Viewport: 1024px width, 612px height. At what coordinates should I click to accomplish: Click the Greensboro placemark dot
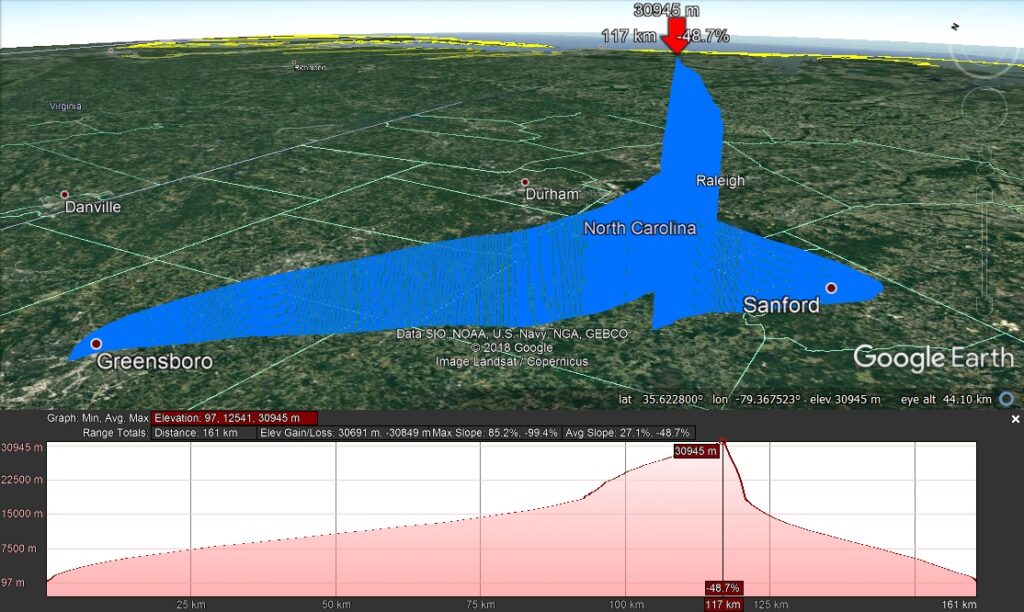(96, 344)
